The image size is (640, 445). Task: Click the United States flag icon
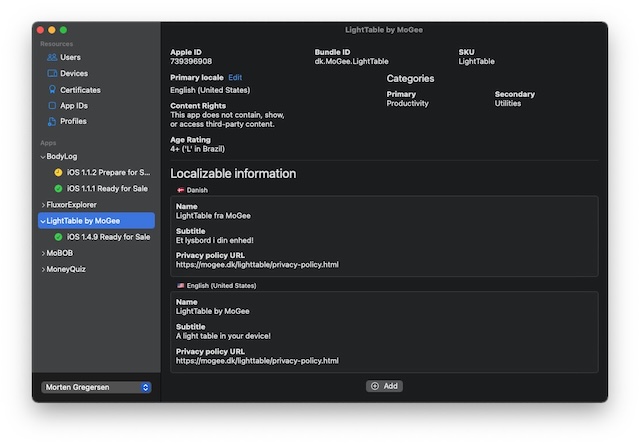[180, 286]
